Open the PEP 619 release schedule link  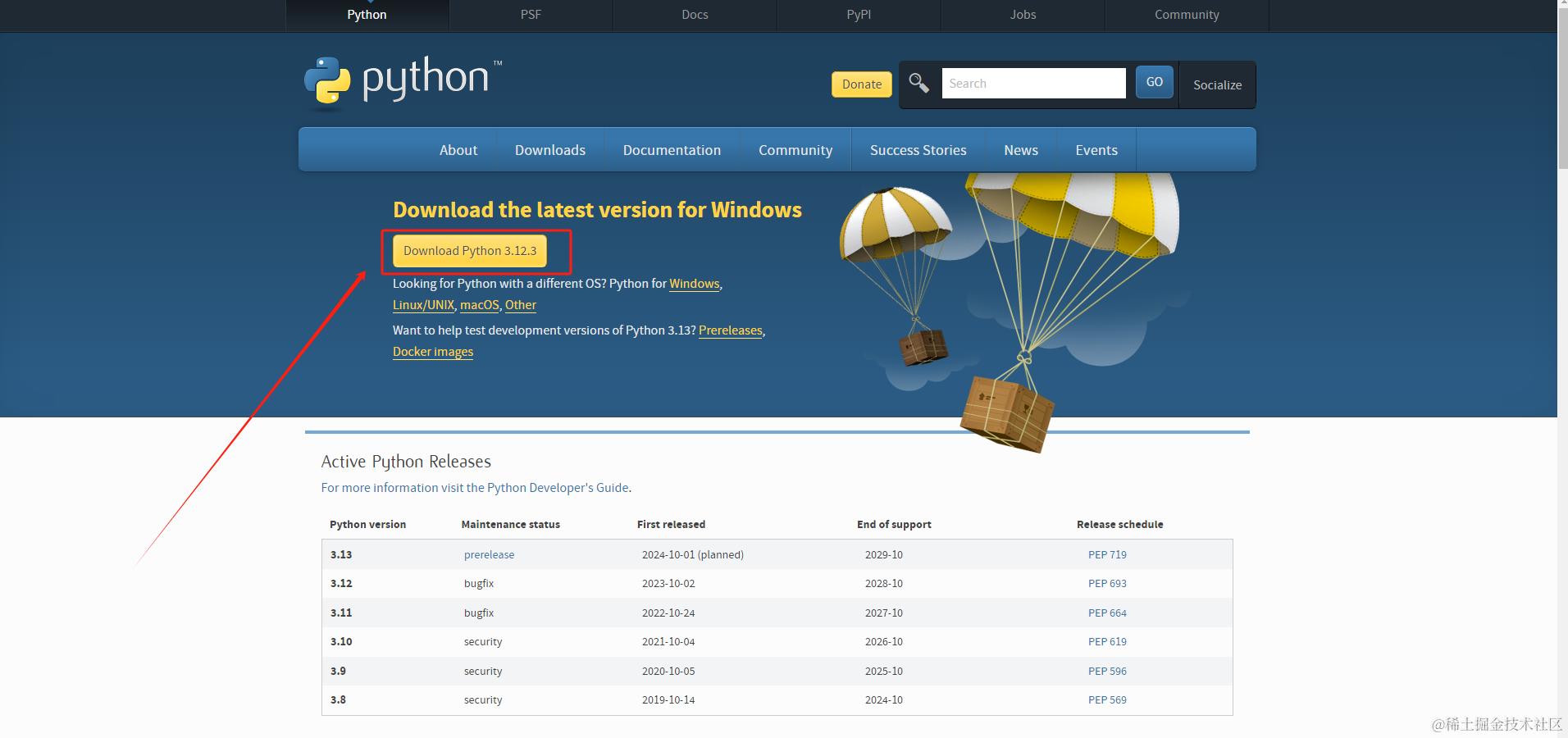(x=1107, y=642)
